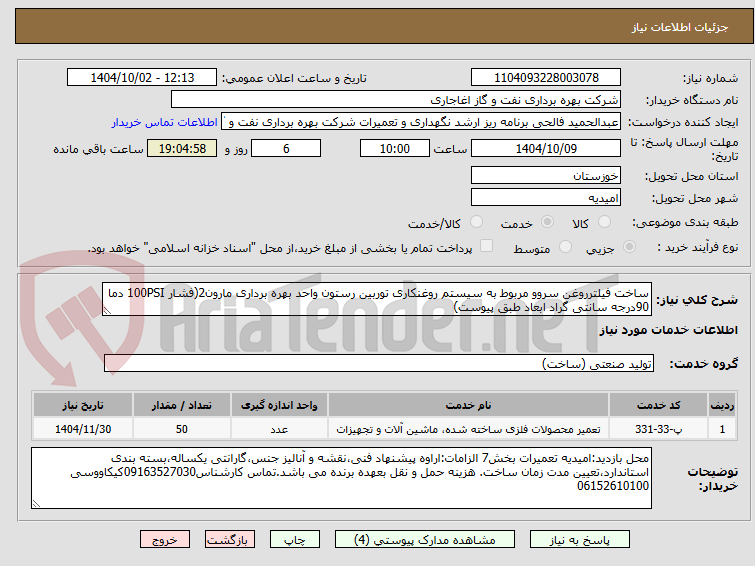755x566 pixels.
Task: Click the request creator field
Action: (x=421, y=122)
